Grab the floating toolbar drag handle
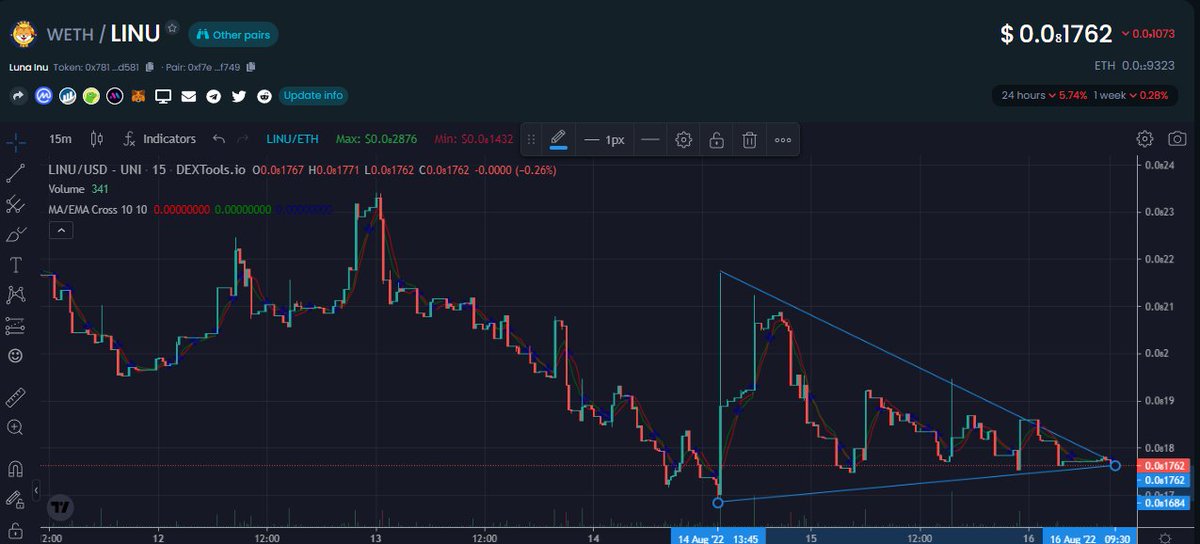The width and height of the screenshot is (1200, 544). (x=532, y=140)
